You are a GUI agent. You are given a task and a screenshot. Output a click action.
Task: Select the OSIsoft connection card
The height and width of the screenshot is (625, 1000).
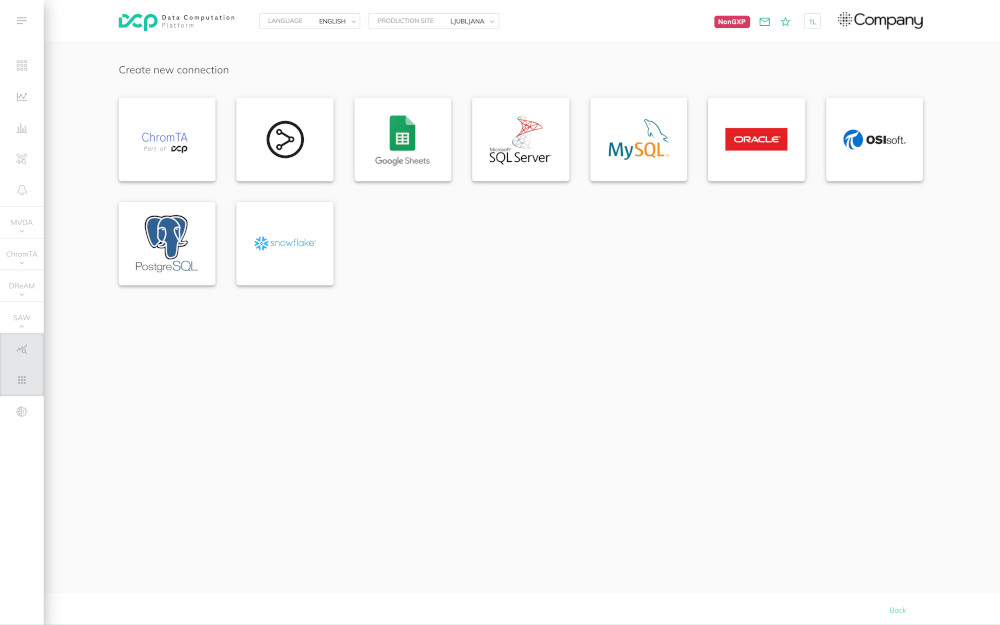pos(874,140)
